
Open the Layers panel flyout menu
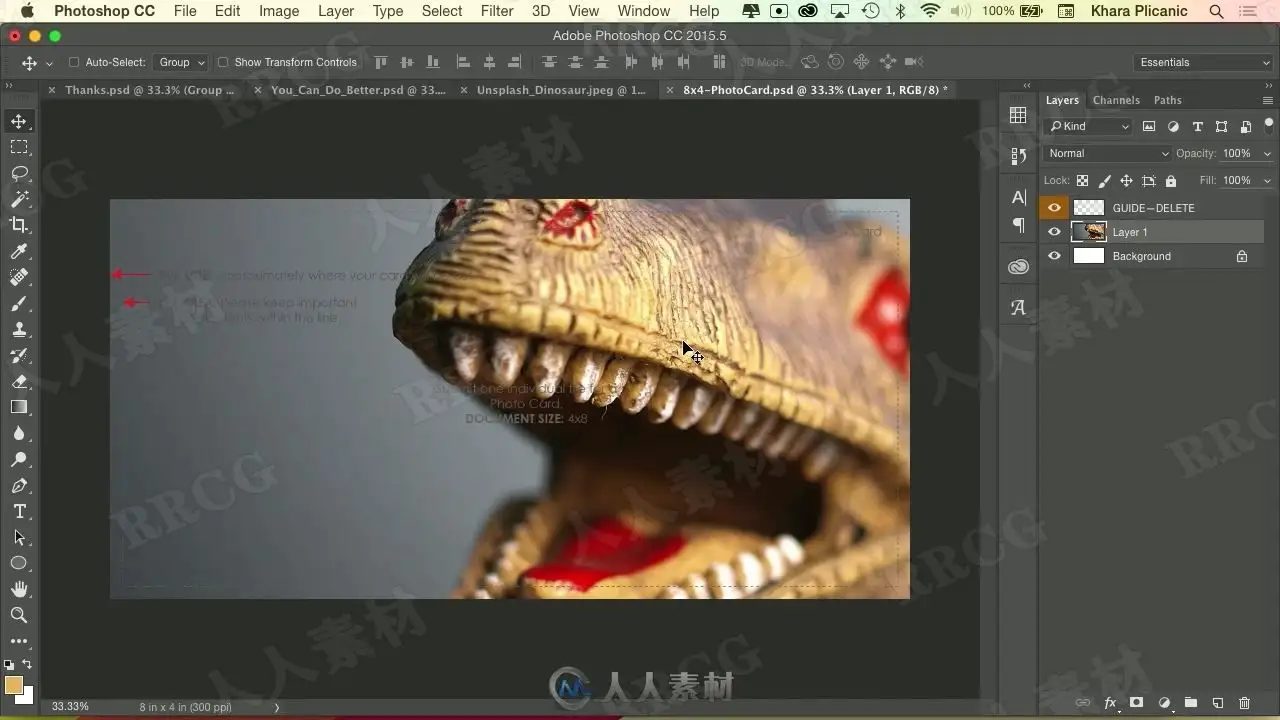[1268, 100]
